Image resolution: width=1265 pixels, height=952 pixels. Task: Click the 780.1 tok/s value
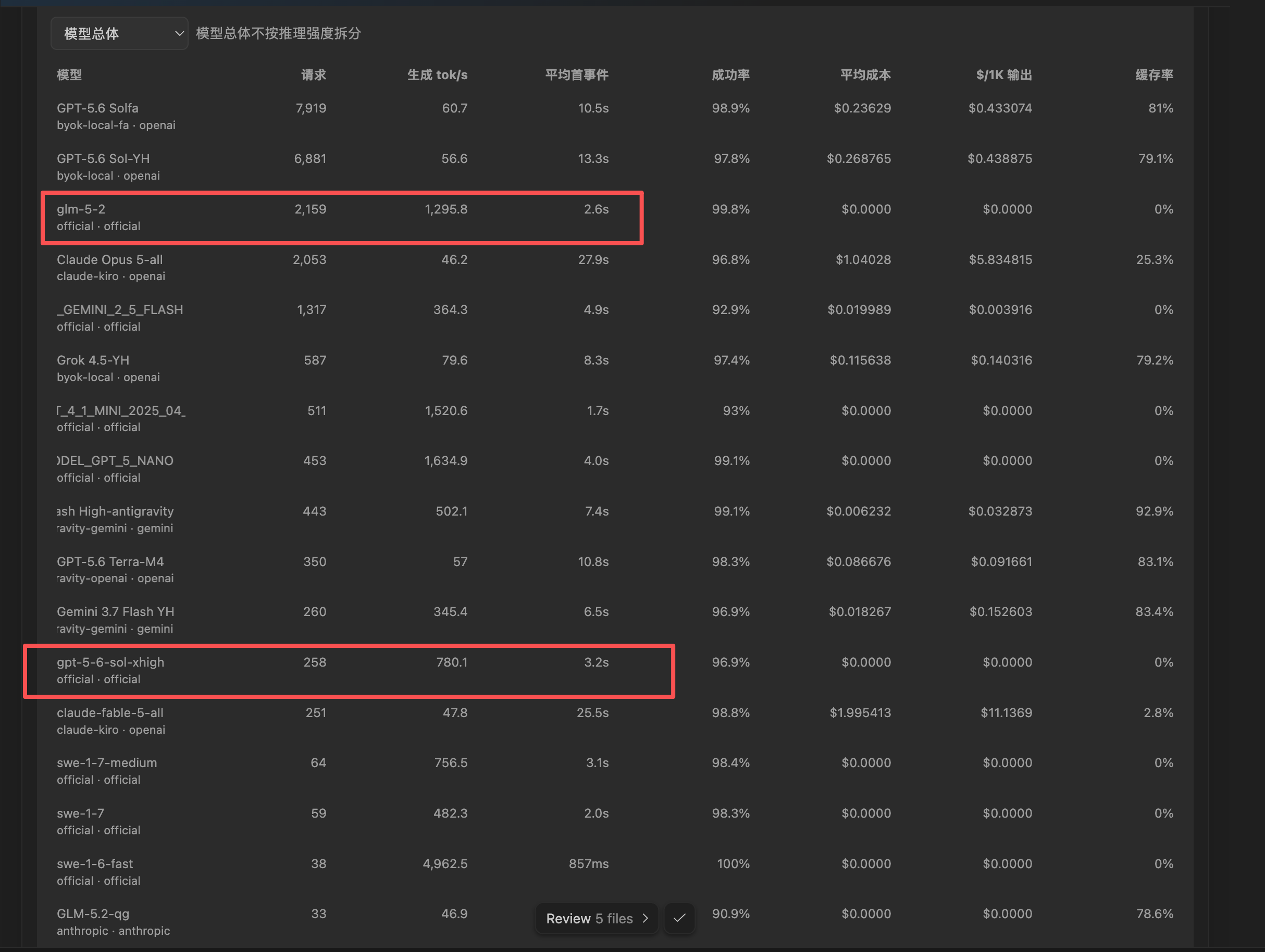pyautogui.click(x=452, y=662)
